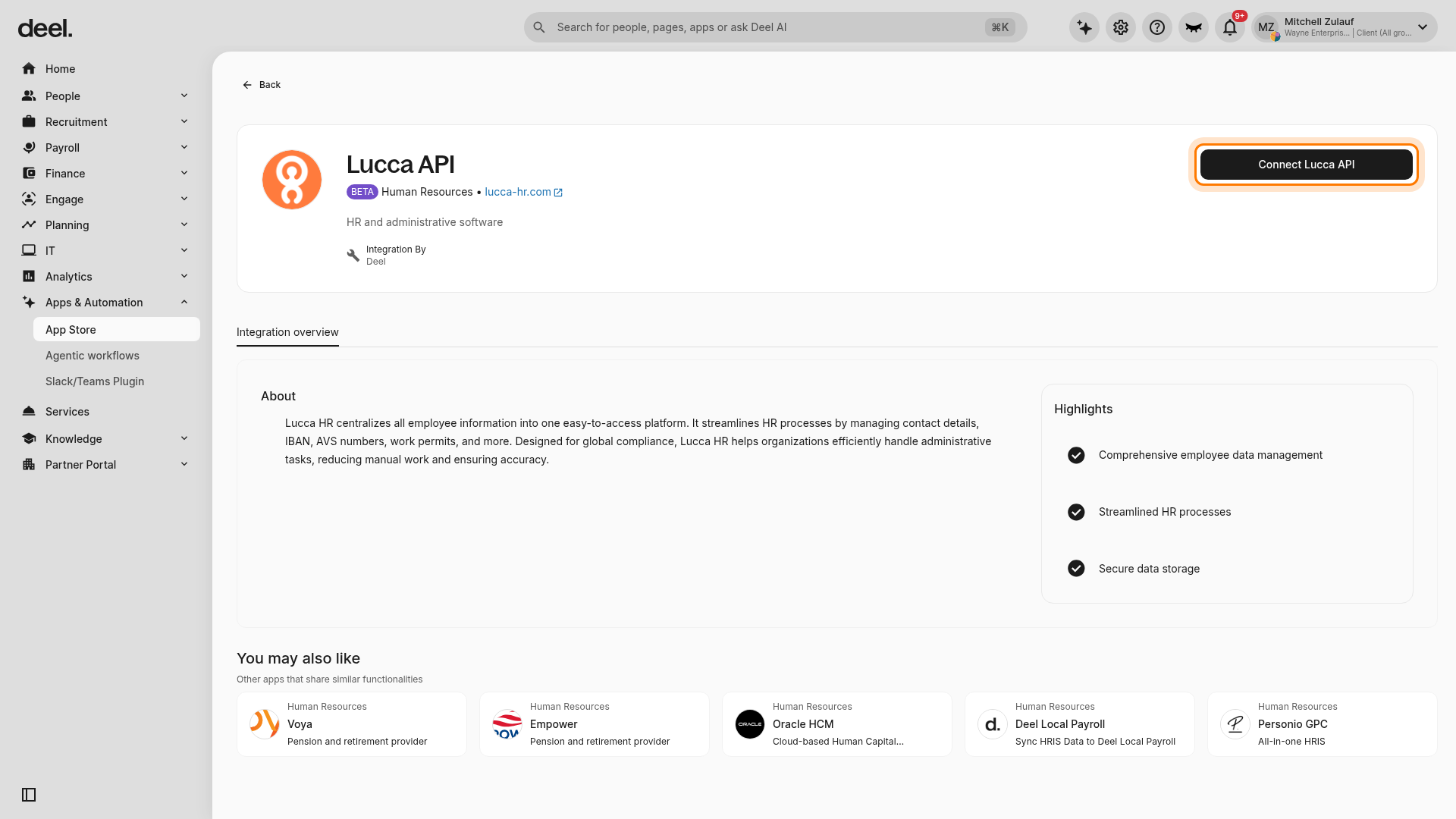This screenshot has width=1456, height=819.
Task: Open the Personio GPC card
Action: click(x=1323, y=724)
